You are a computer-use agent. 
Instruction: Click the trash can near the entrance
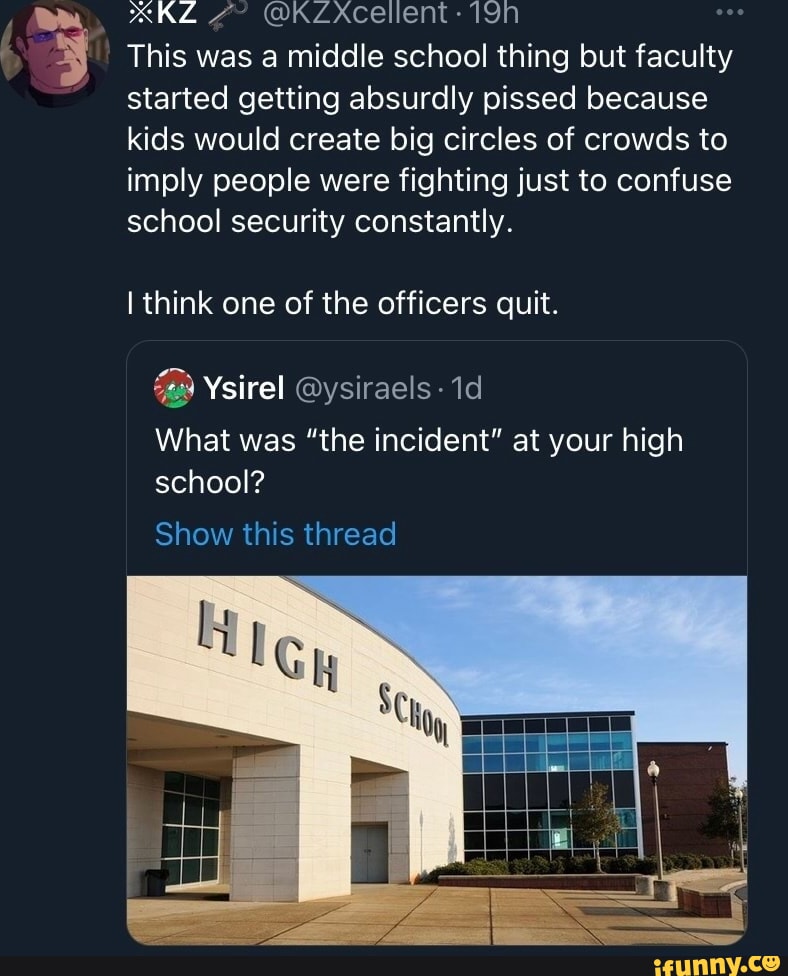(x=154, y=881)
